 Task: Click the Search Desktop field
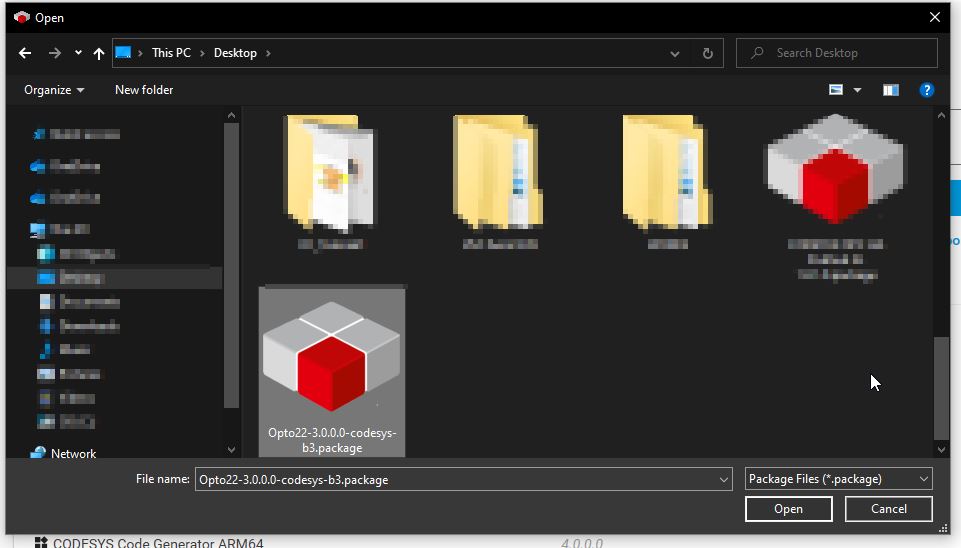pos(837,53)
